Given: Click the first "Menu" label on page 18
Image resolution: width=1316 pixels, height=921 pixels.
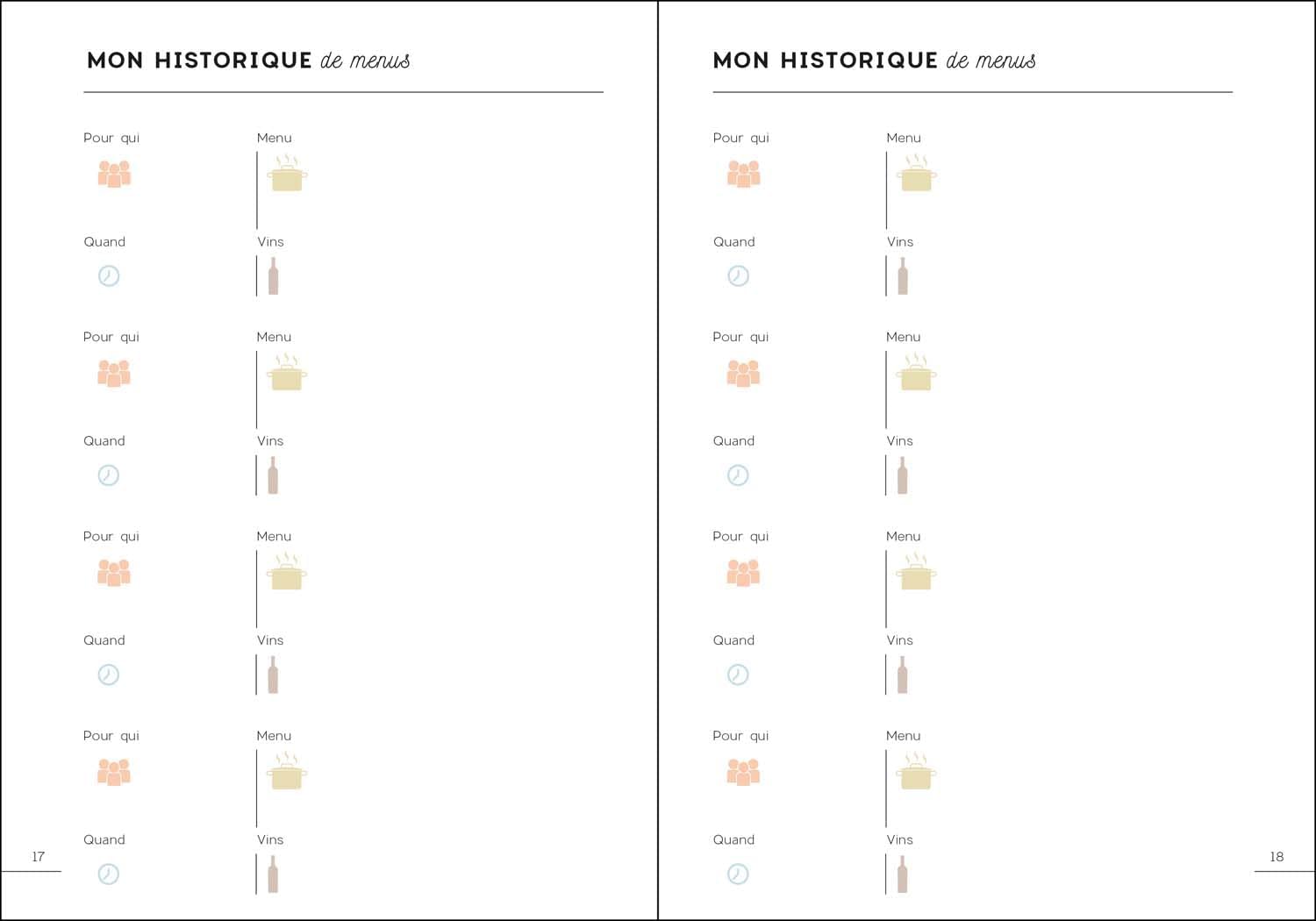Looking at the screenshot, I should [x=904, y=138].
